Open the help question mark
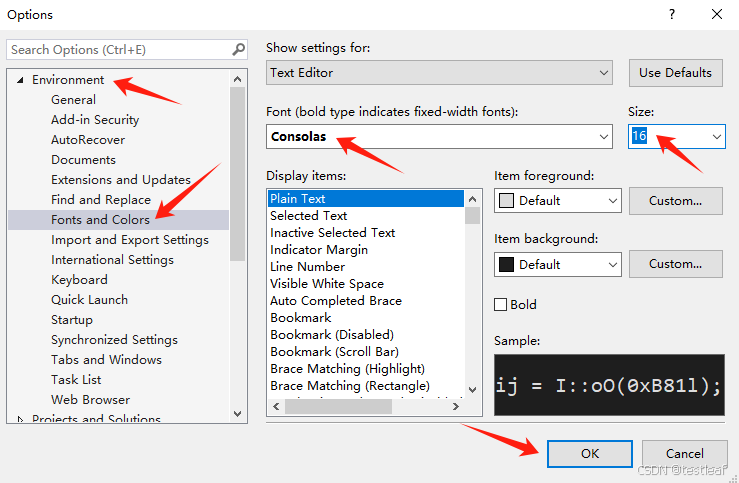Viewport: 739px width, 483px height. (672, 14)
